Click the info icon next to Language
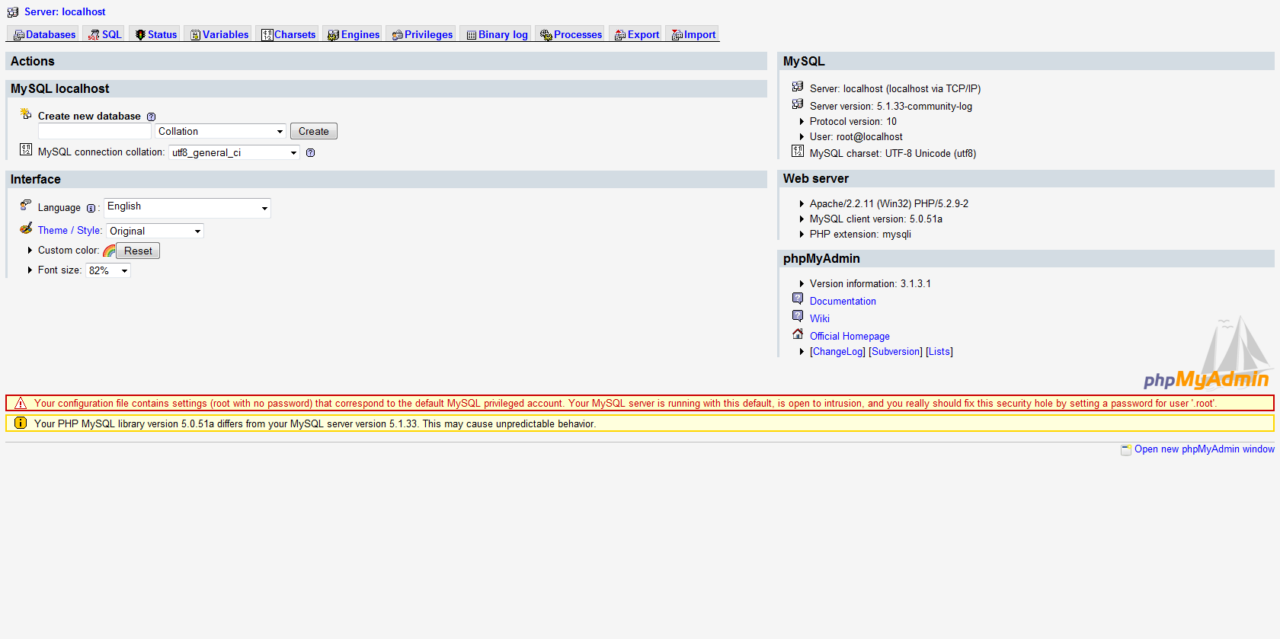Screen dimensions: 1280x639 click(x=90, y=208)
